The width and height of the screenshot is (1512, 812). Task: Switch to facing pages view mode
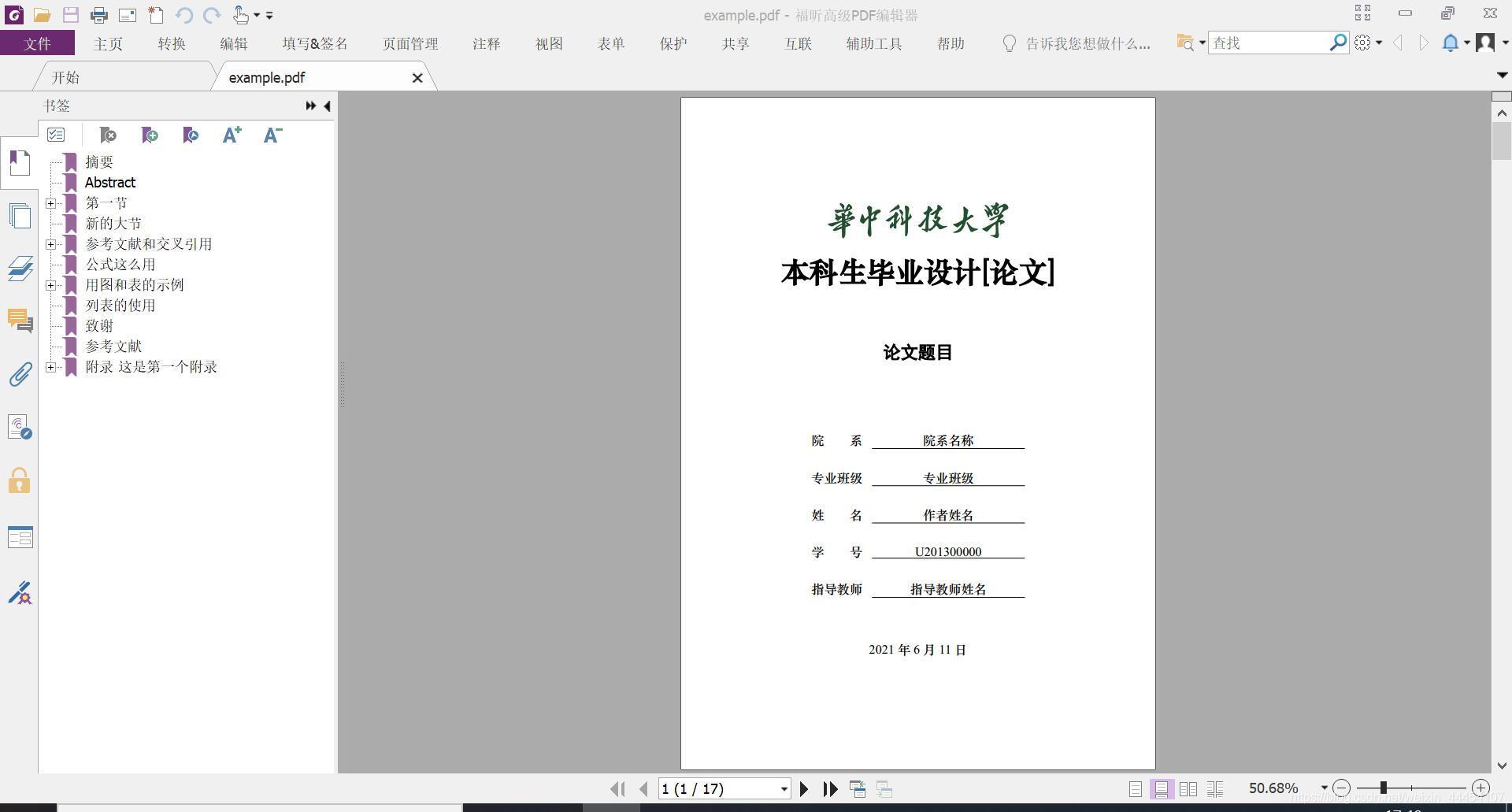pos(1188,788)
